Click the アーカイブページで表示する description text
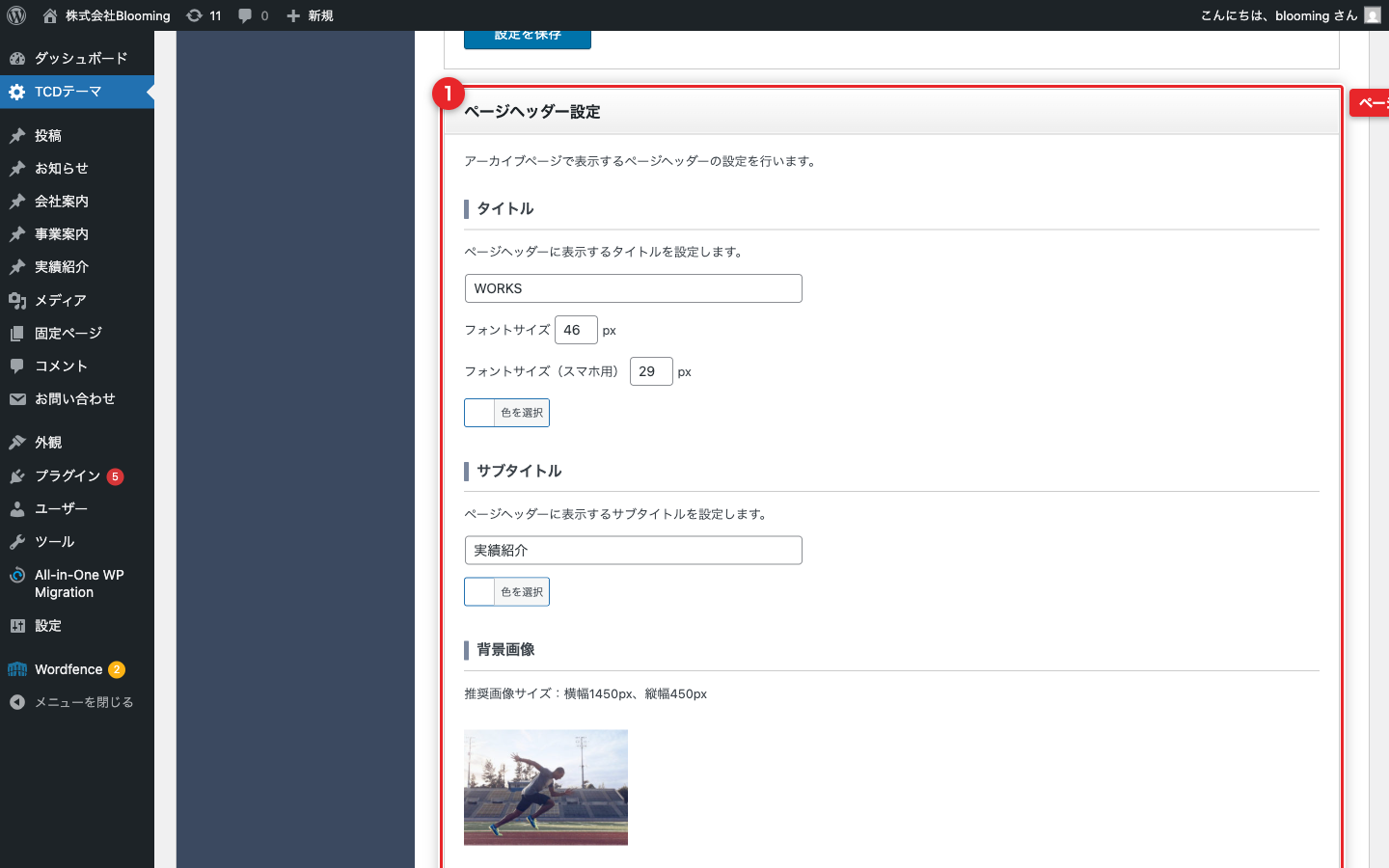 click(x=642, y=161)
